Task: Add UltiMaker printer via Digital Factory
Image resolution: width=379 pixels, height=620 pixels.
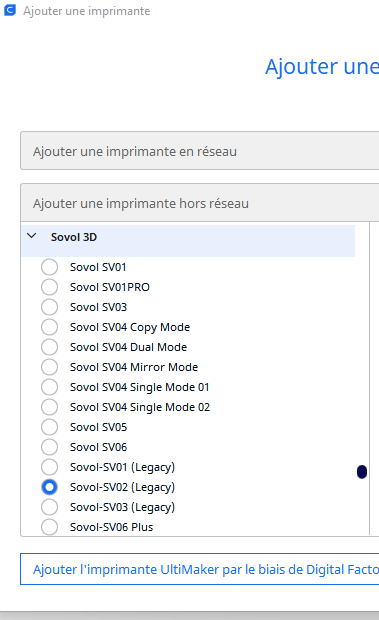Action: [200, 569]
